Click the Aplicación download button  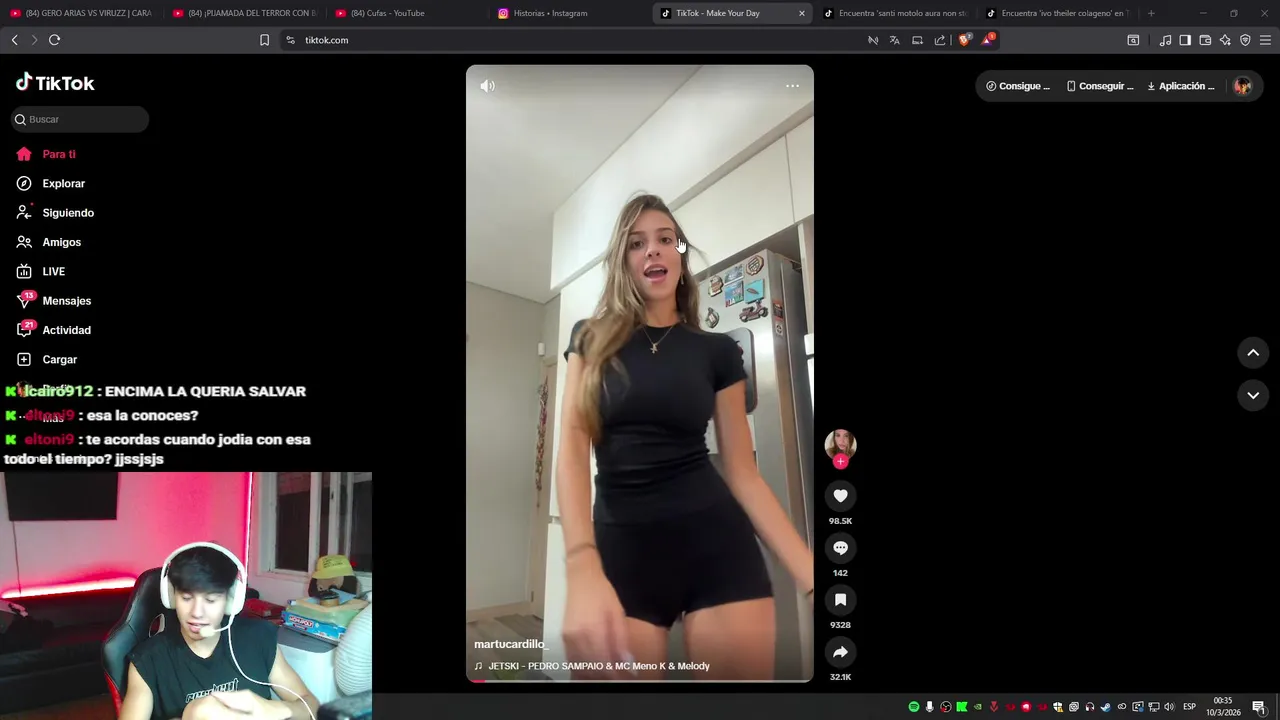coord(1181,86)
